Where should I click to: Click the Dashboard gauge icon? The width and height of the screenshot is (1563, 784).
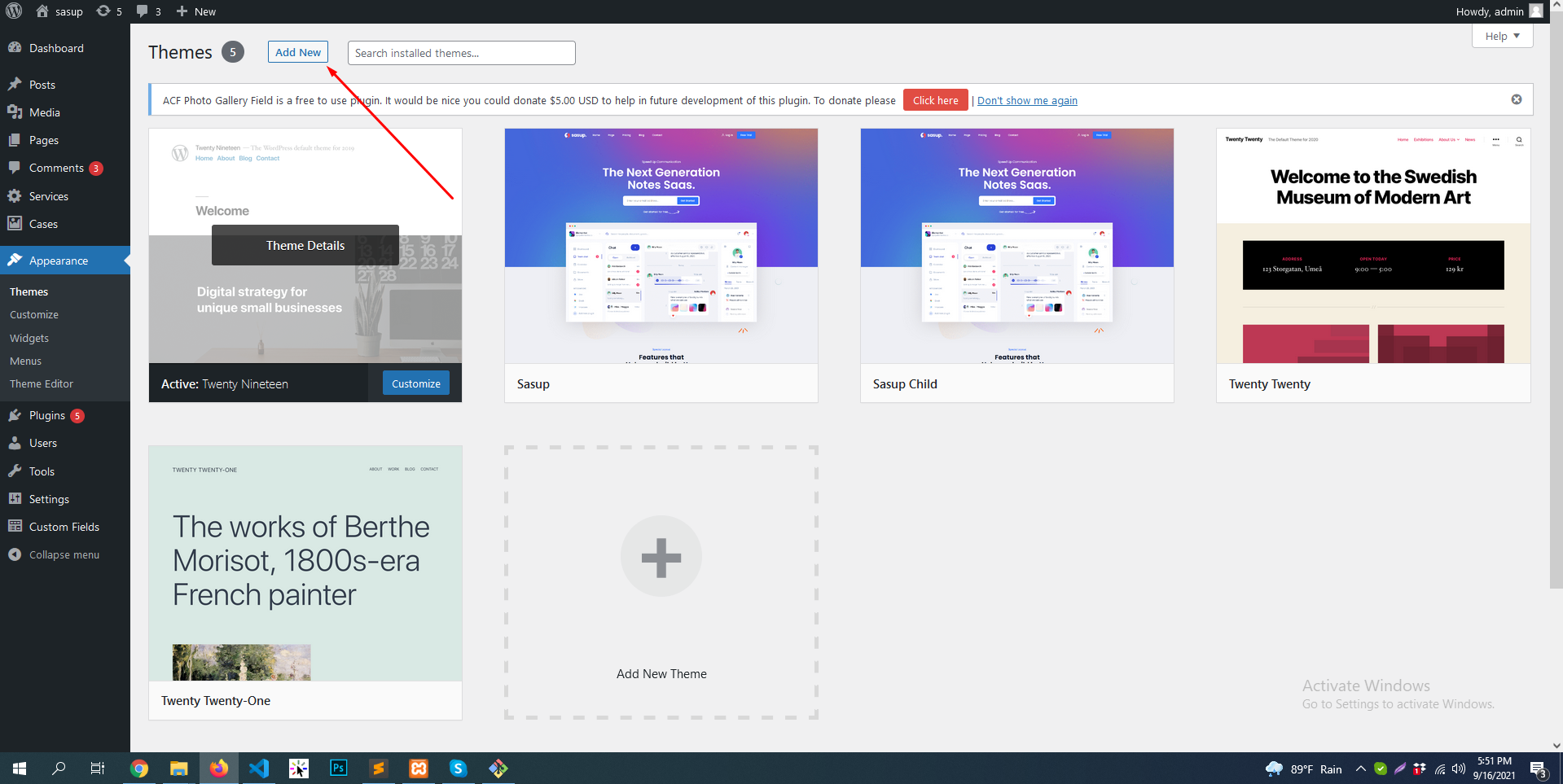(15, 47)
